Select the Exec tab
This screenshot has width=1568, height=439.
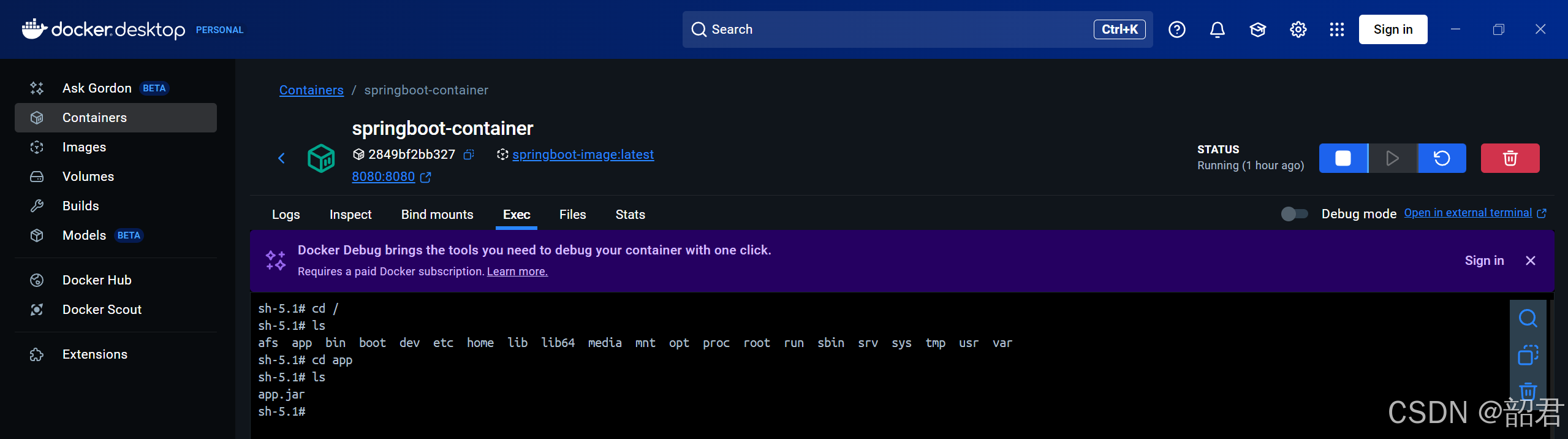click(x=517, y=215)
